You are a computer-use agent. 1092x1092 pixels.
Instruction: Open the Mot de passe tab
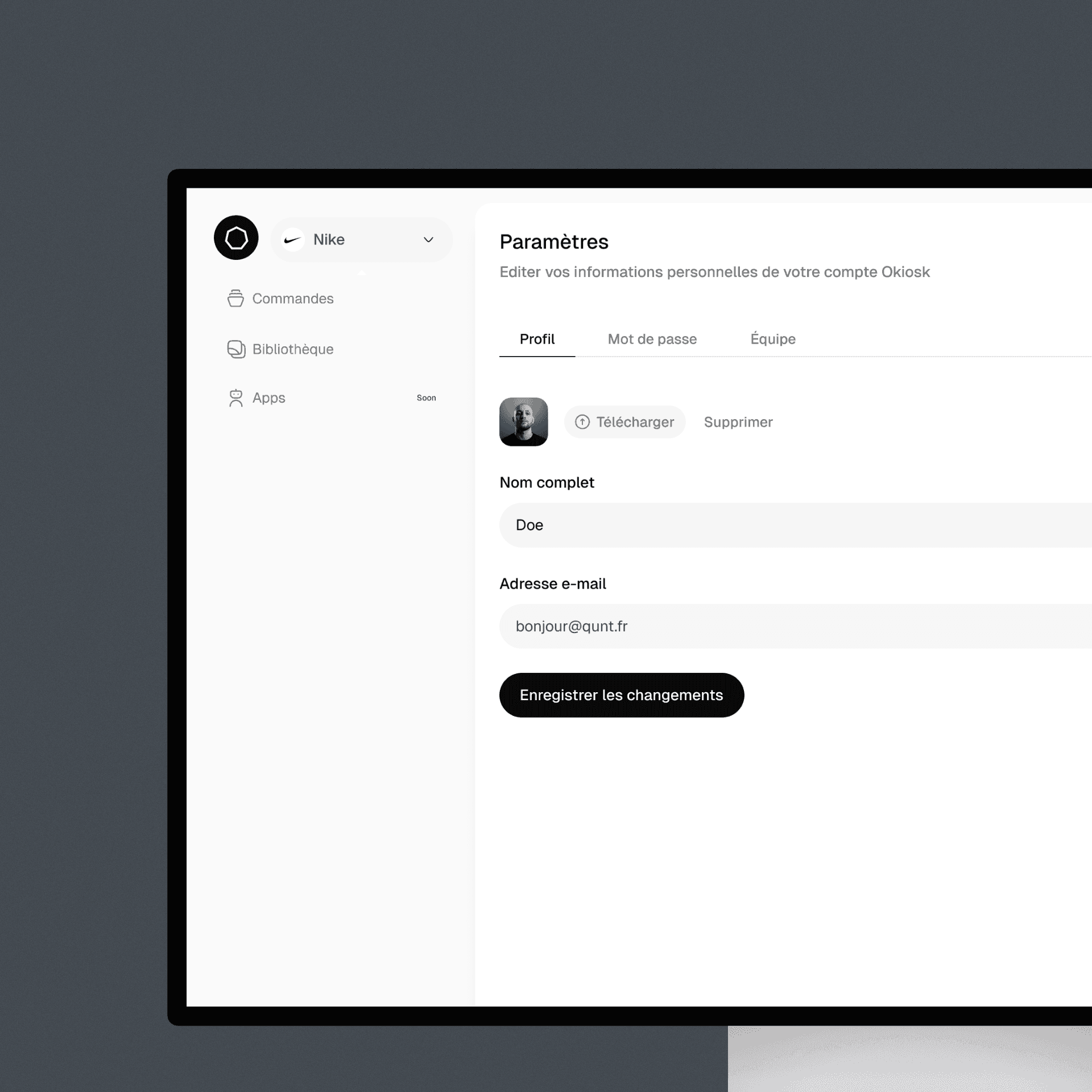coord(652,339)
